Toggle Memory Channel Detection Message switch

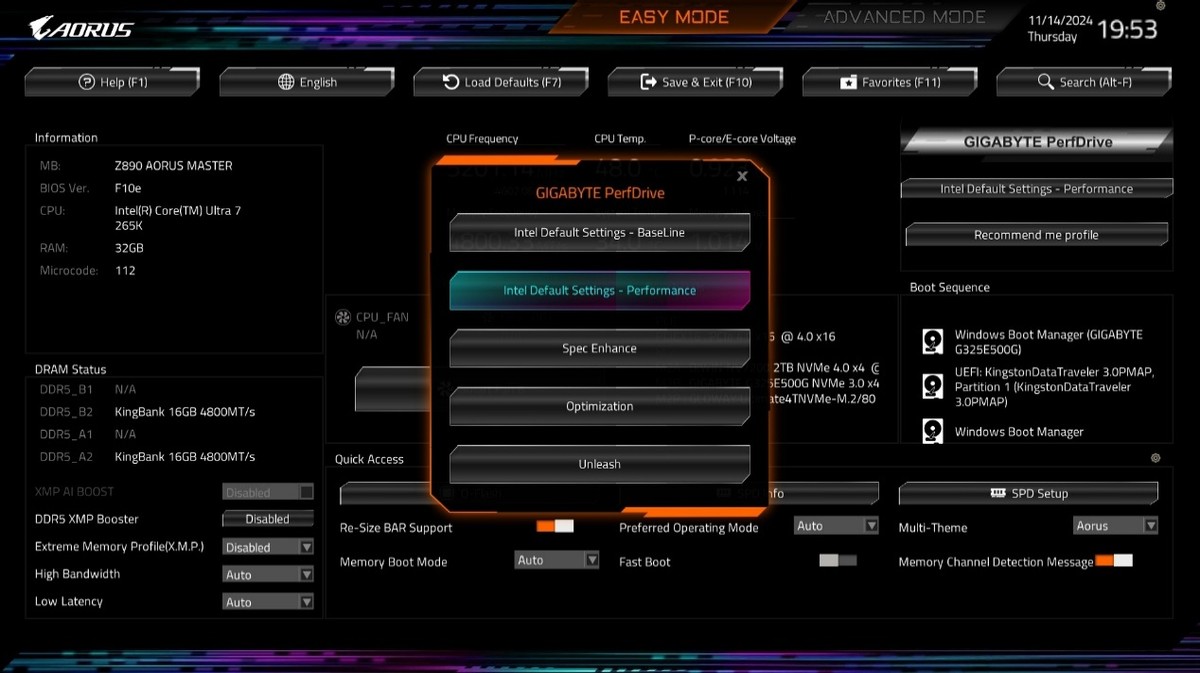pos(1114,561)
